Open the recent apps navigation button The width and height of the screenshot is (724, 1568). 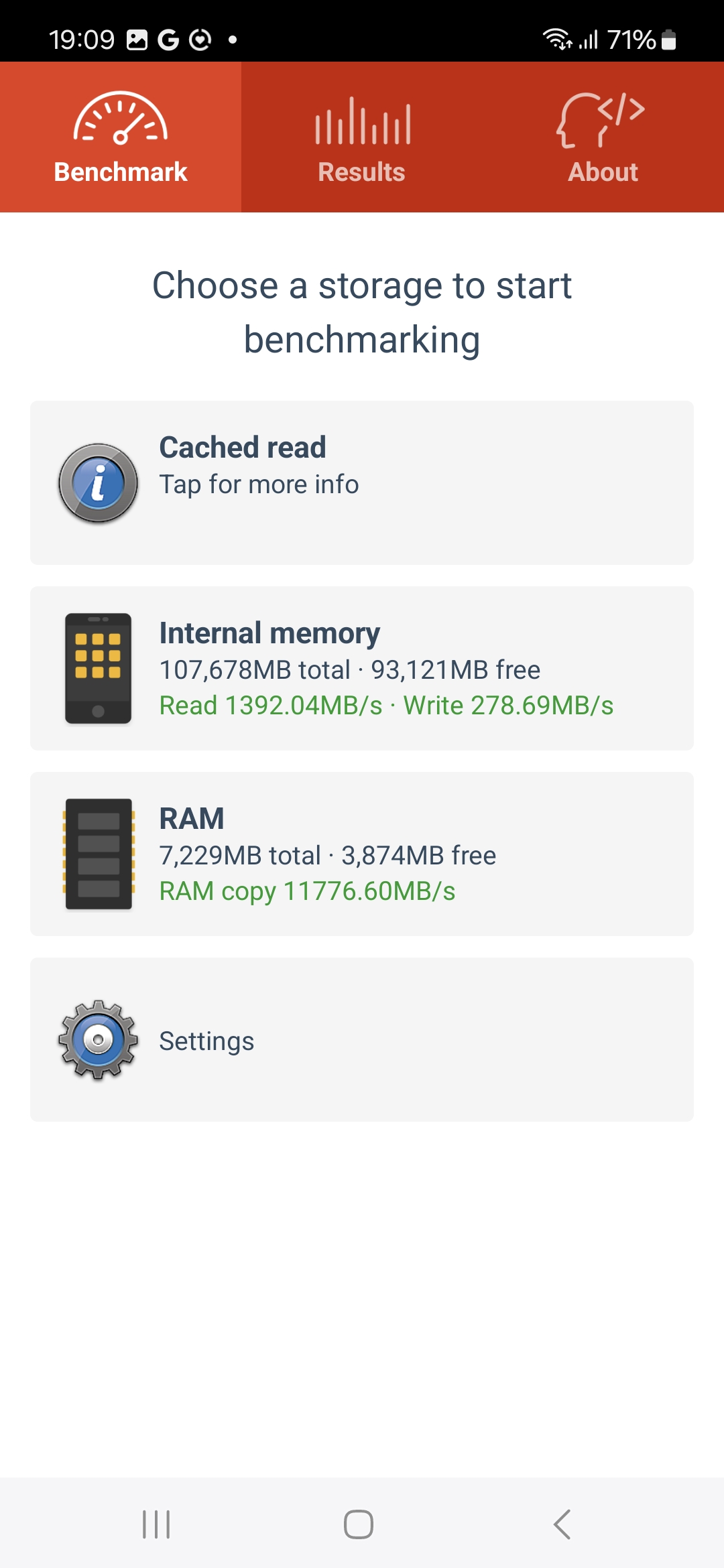pos(156,1524)
